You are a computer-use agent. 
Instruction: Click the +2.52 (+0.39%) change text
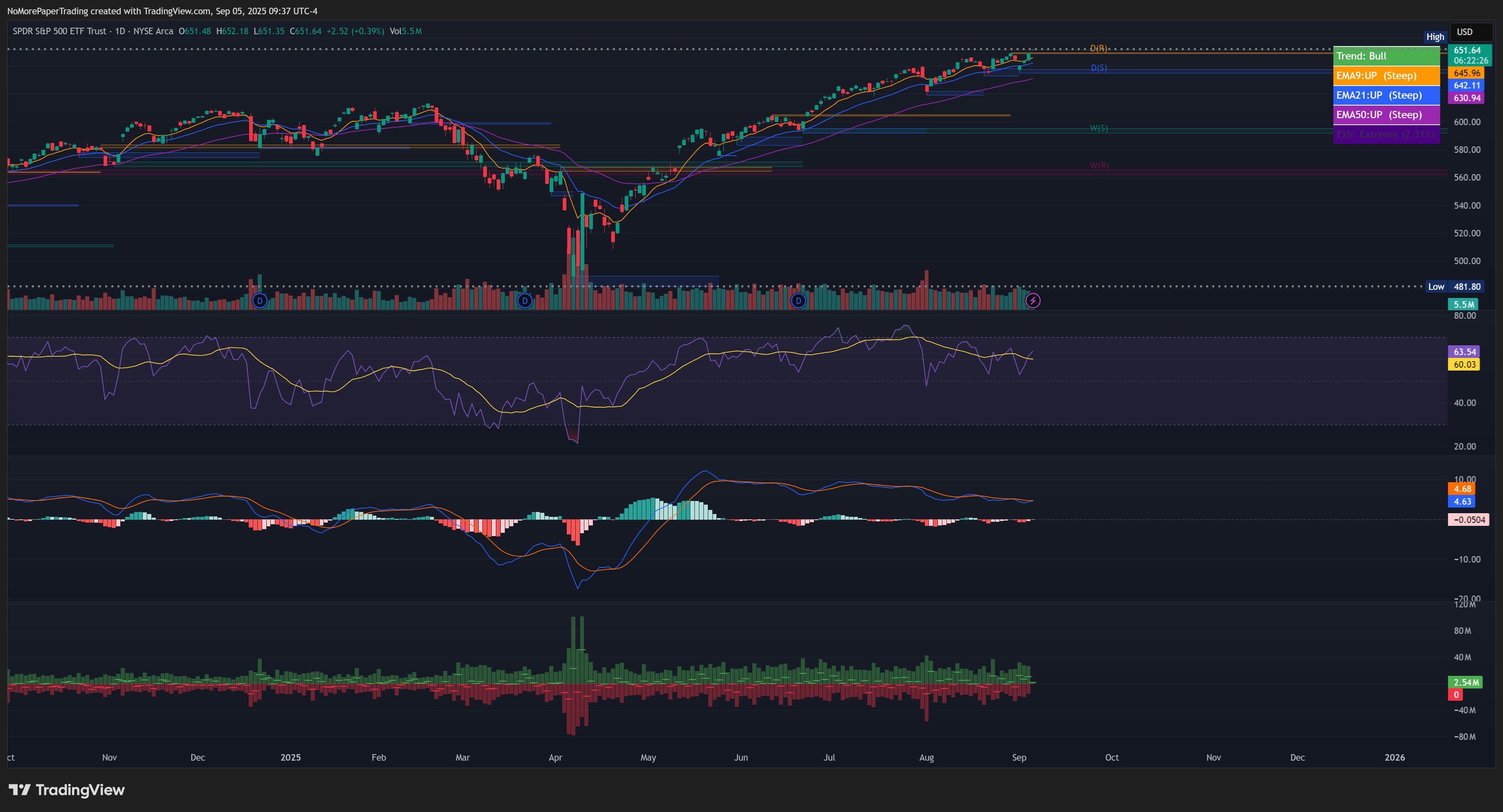(355, 31)
